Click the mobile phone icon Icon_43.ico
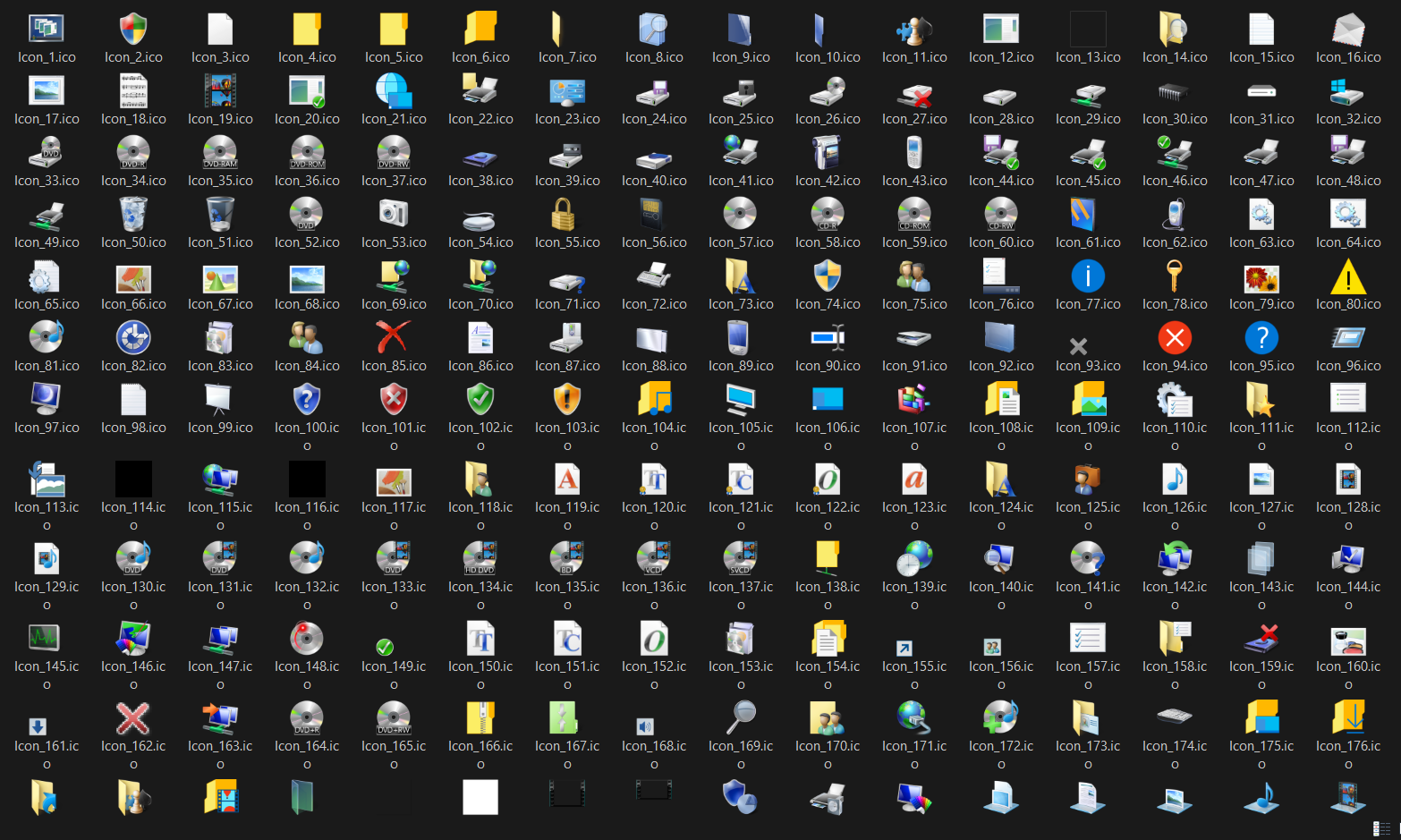The image size is (1401, 840). pos(914,153)
